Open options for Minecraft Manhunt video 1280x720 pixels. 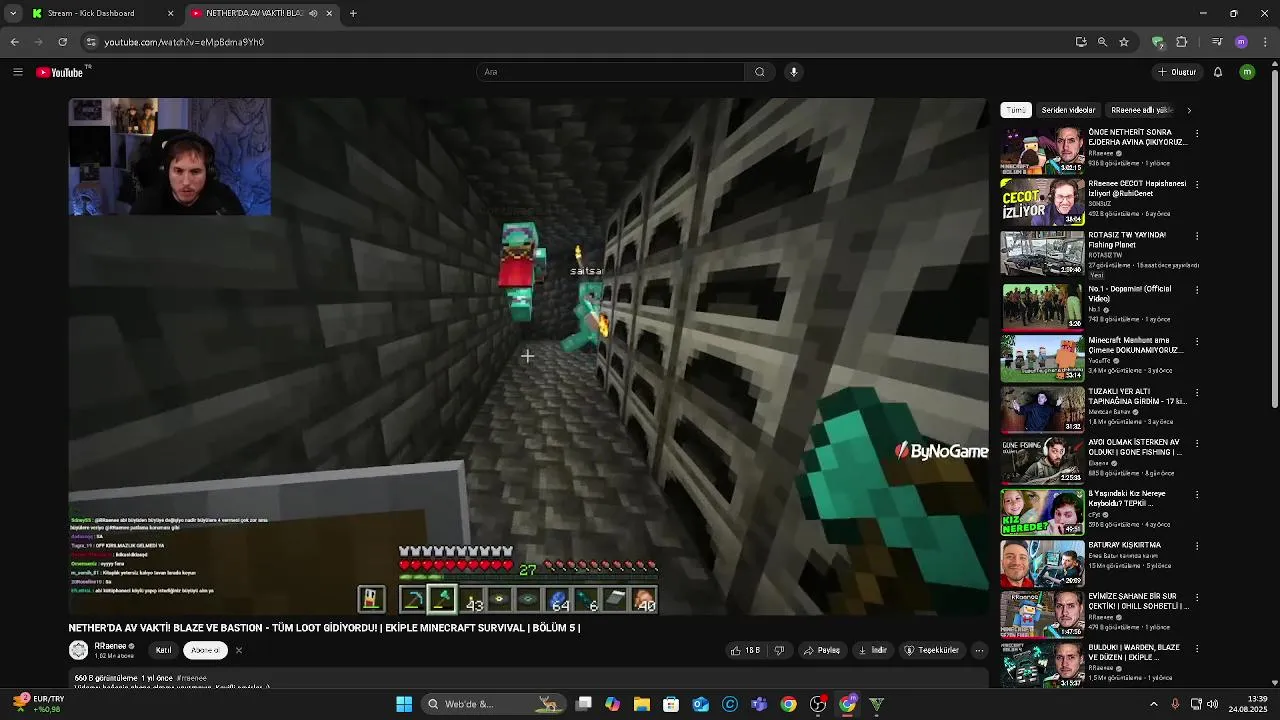1197,341
